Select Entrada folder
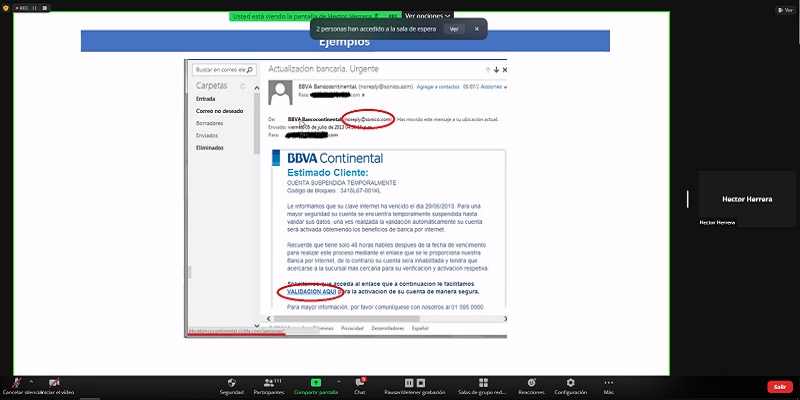This screenshot has height=400, width=800. point(206,99)
